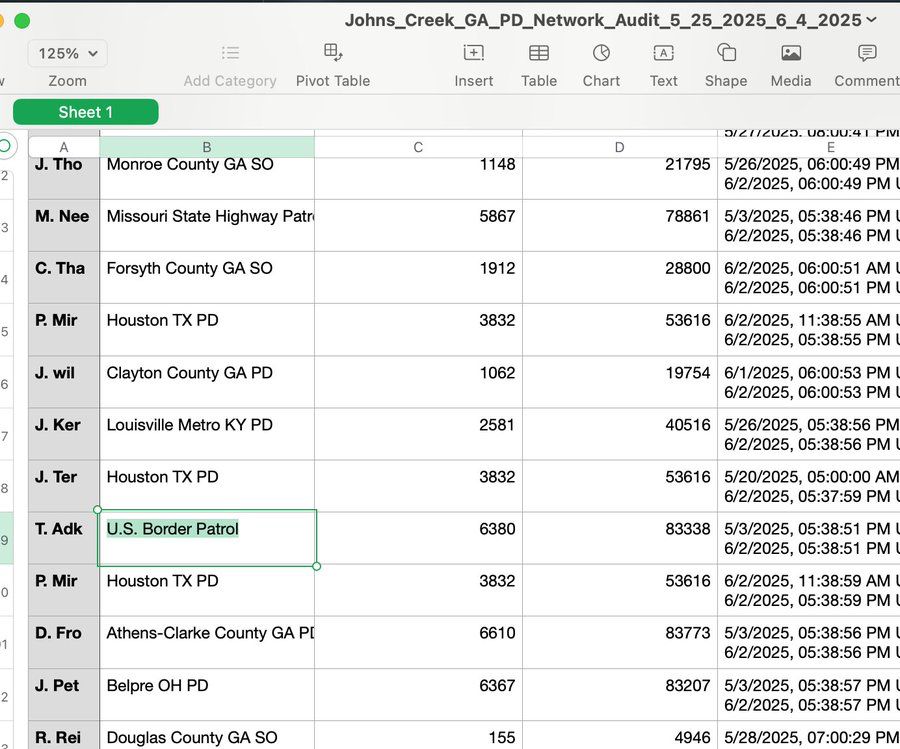Click the cell with value 6610

point(418,642)
